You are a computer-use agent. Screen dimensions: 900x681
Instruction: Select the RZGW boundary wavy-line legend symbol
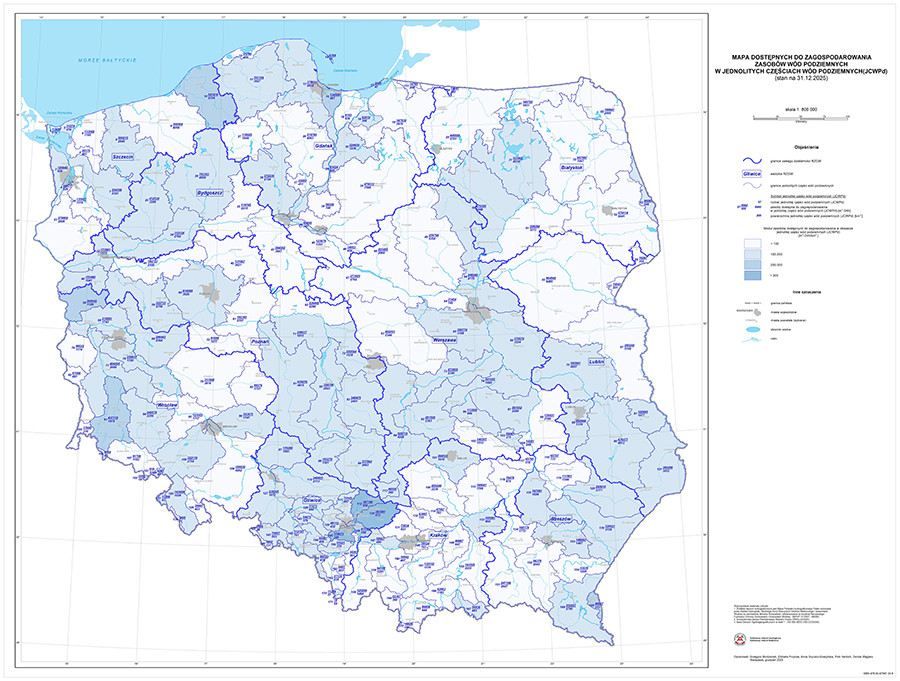pos(750,160)
